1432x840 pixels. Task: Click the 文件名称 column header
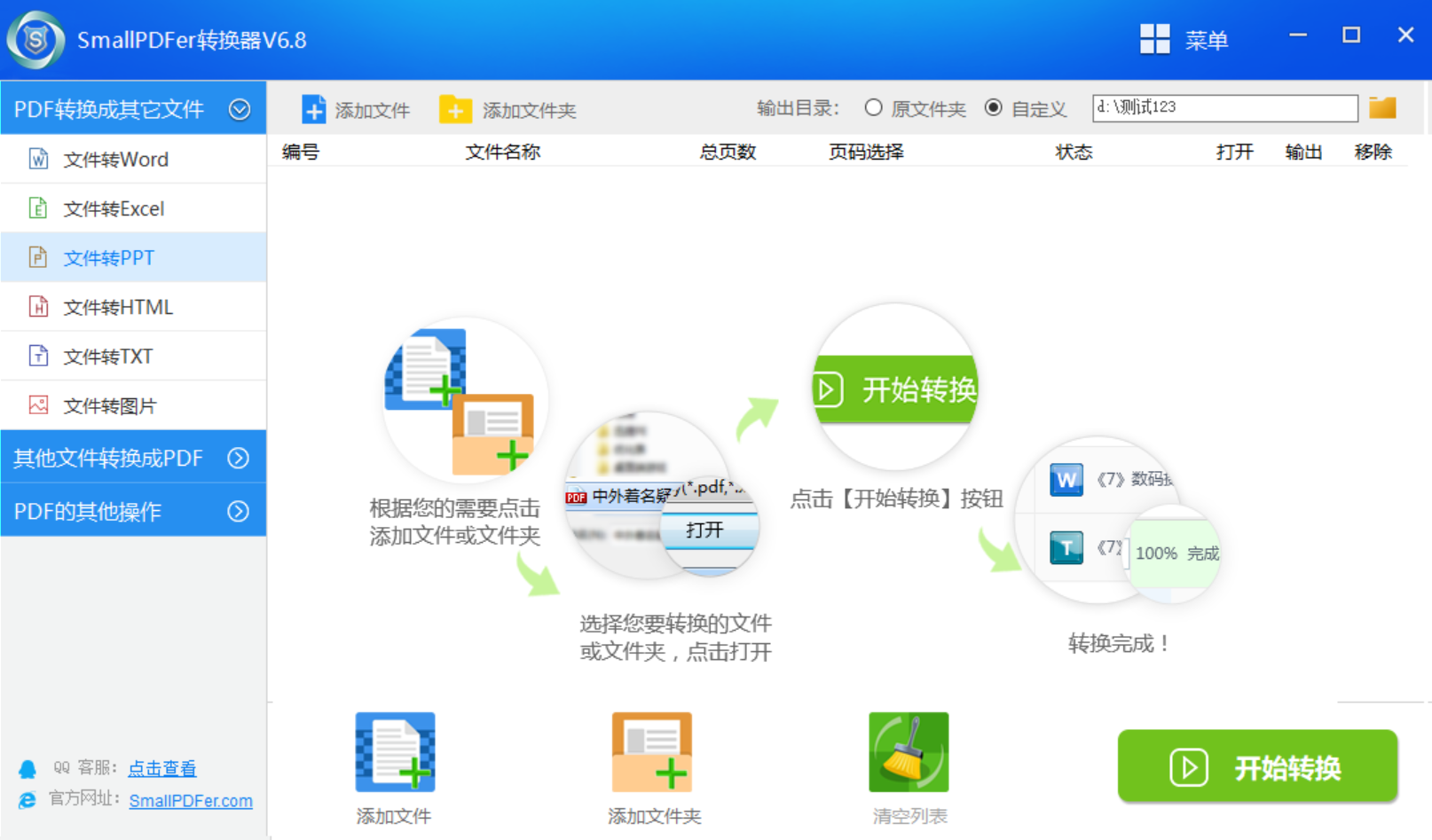[503, 152]
